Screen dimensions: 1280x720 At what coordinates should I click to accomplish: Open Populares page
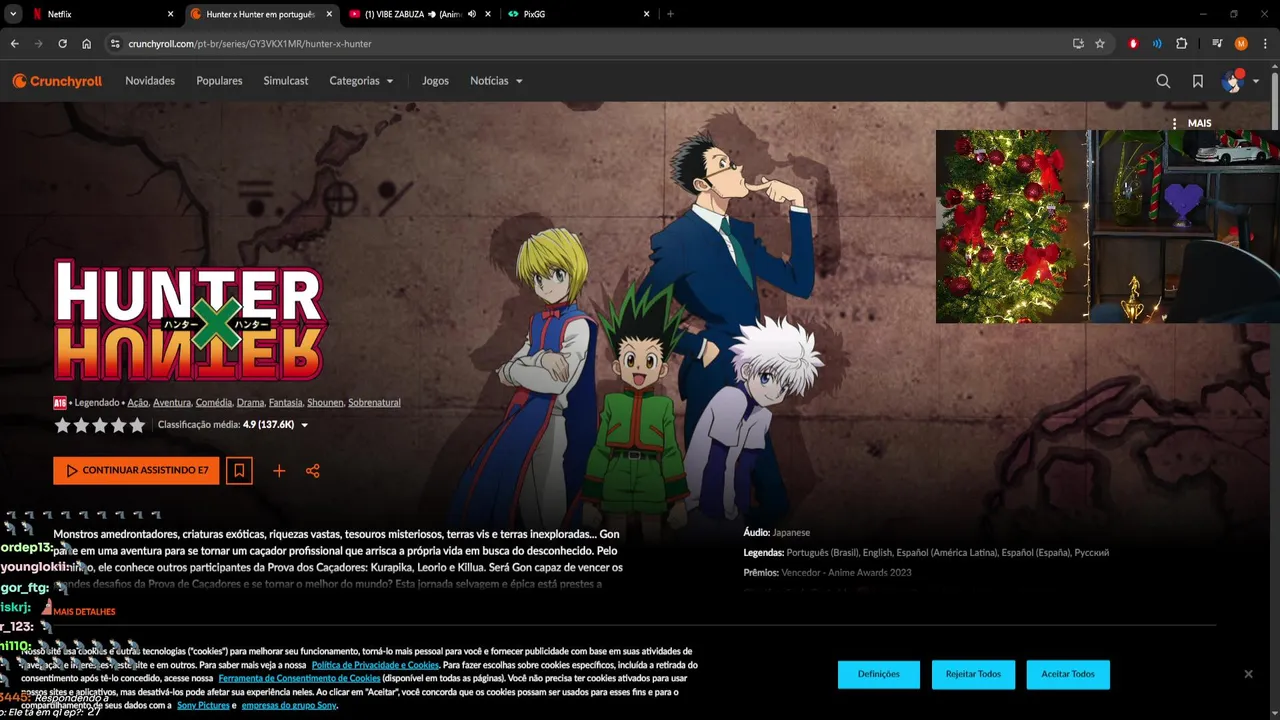[219, 81]
